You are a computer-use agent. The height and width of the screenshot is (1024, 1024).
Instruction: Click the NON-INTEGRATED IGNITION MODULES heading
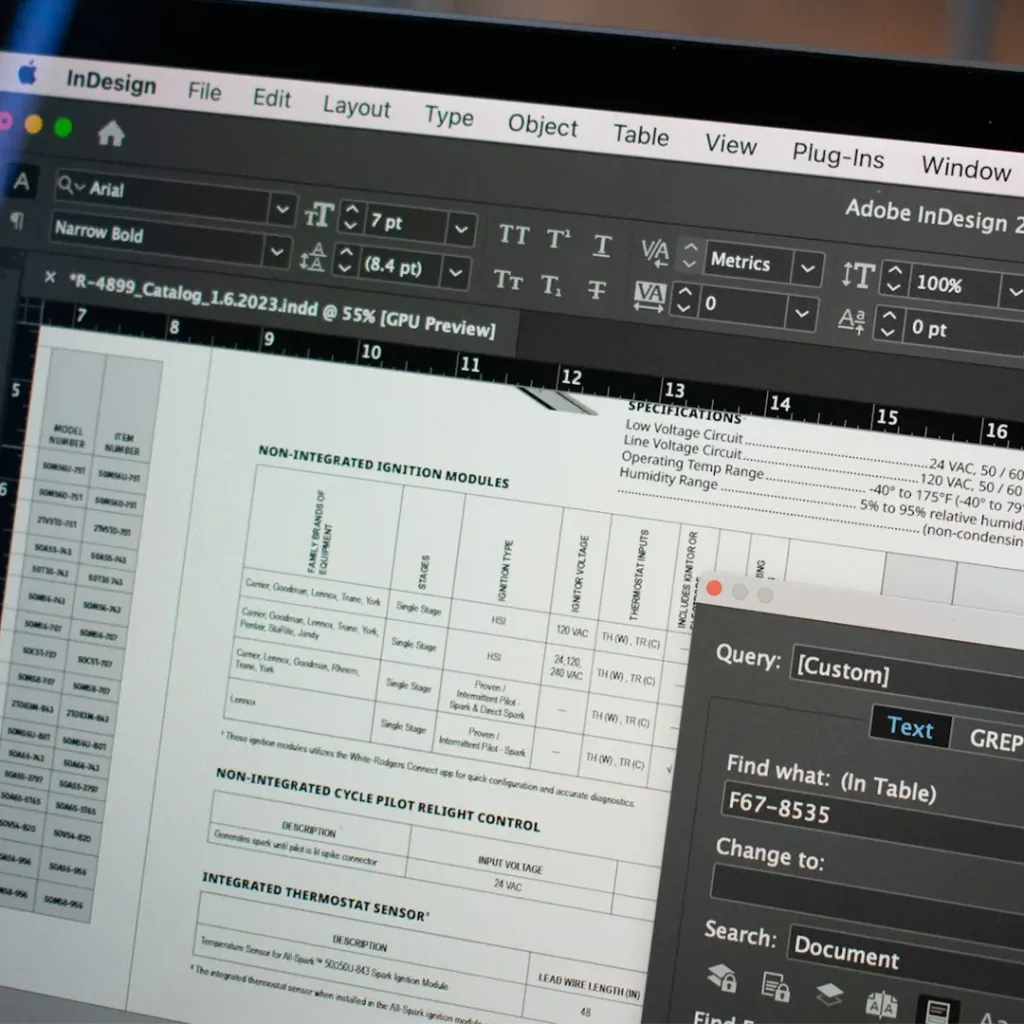pyautogui.click(x=383, y=466)
